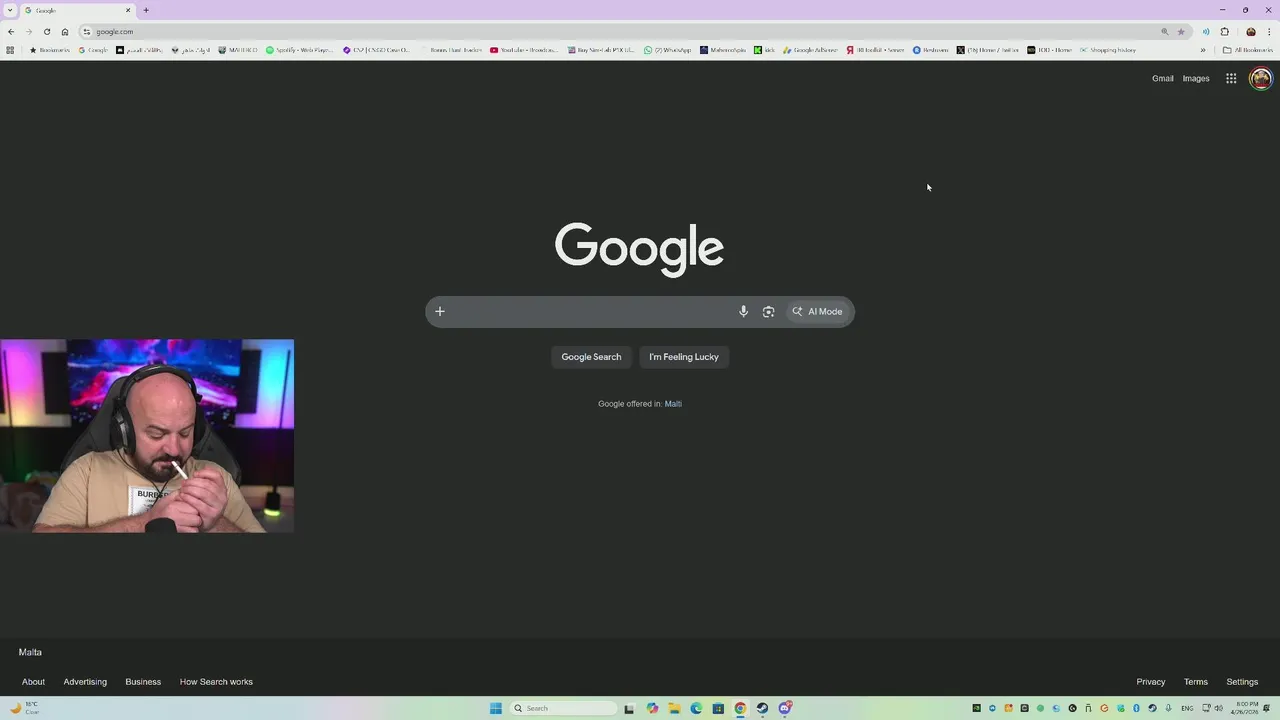
Task: Expand the hidden bookmarks overflow chevron
Action: point(1203,50)
